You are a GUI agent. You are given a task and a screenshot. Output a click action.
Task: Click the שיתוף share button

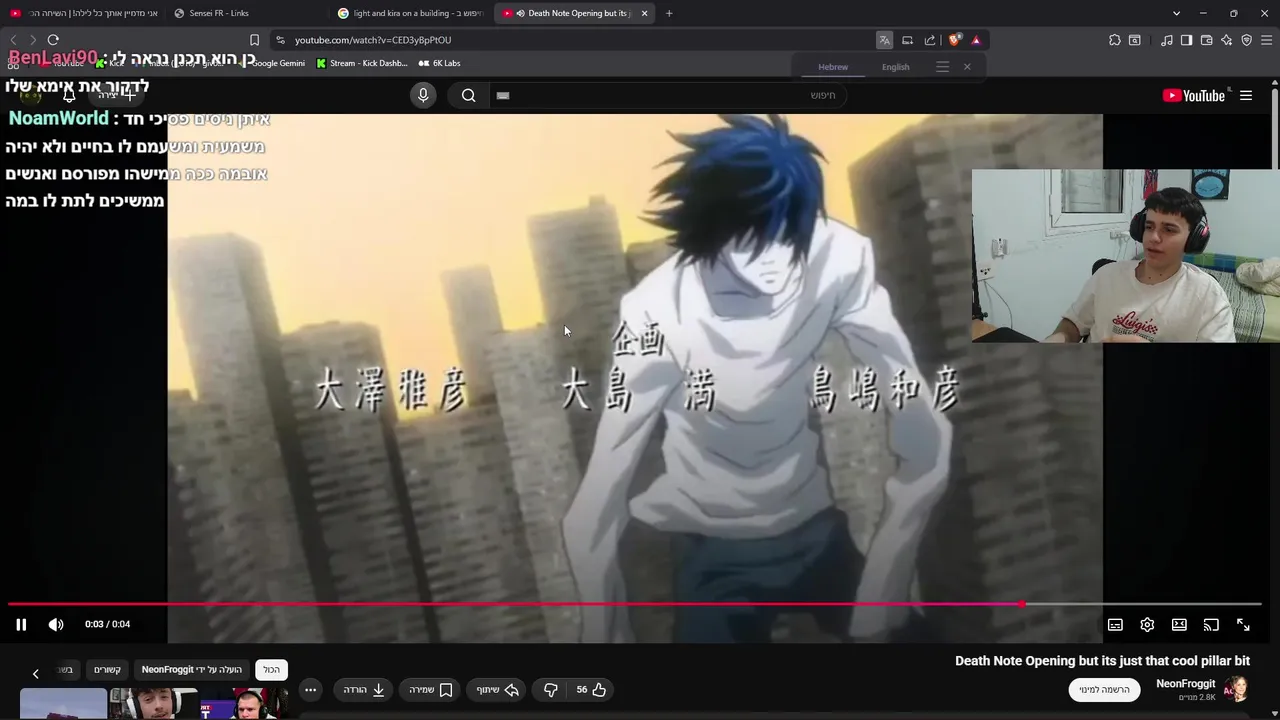point(498,690)
